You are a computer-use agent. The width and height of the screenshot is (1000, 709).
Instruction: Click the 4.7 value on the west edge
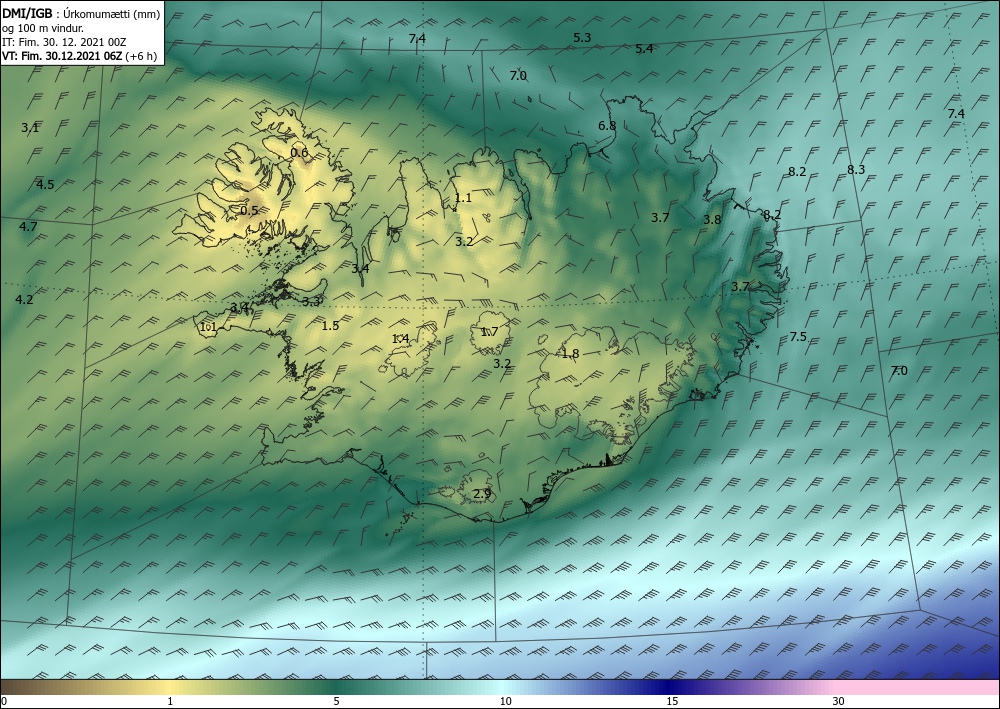point(28,226)
